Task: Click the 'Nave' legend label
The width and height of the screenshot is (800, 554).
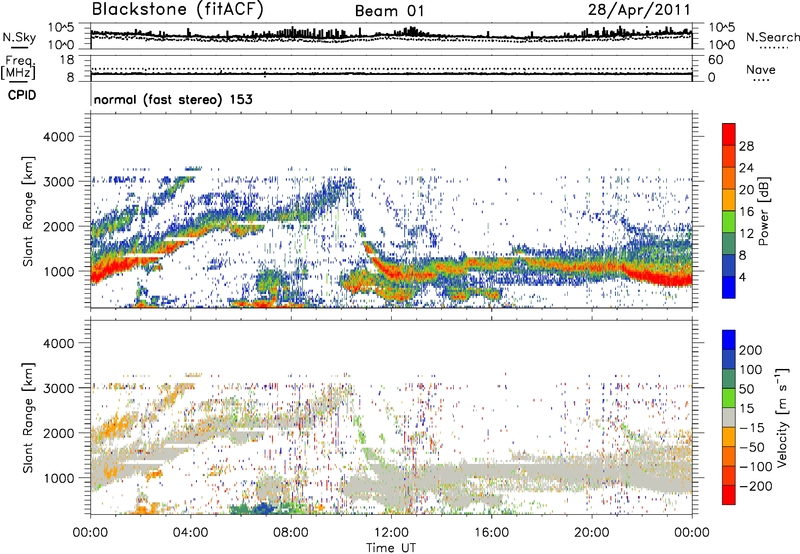Action: click(761, 69)
